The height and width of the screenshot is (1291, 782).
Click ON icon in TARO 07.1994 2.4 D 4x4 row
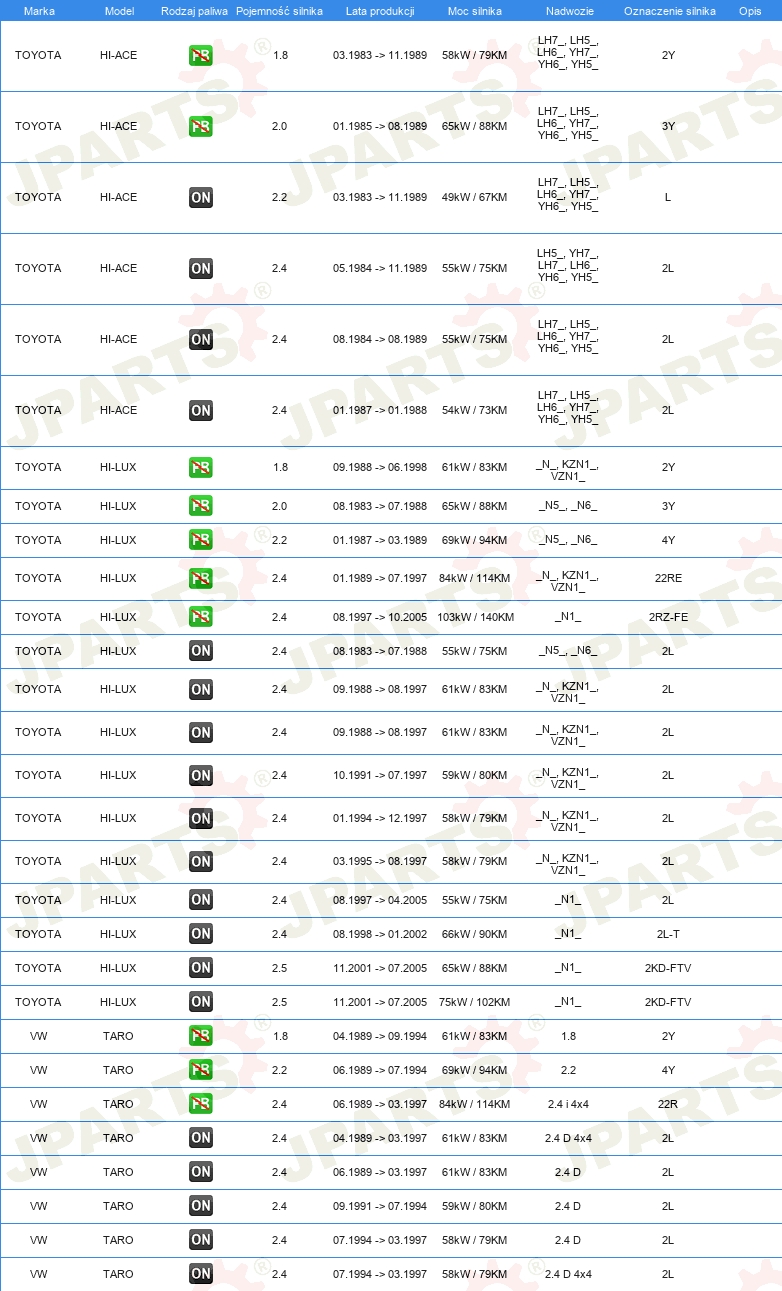(201, 1274)
